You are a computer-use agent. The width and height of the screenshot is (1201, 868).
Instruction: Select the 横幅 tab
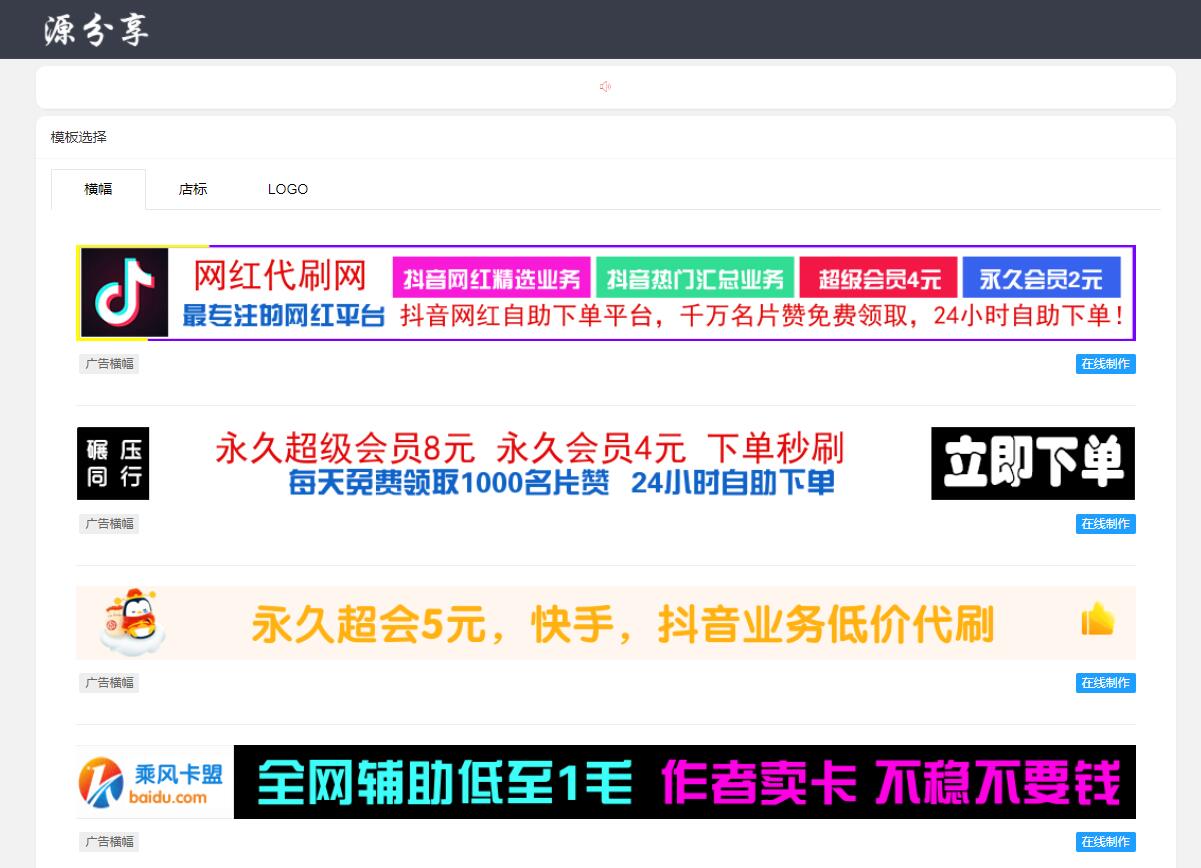tap(98, 189)
